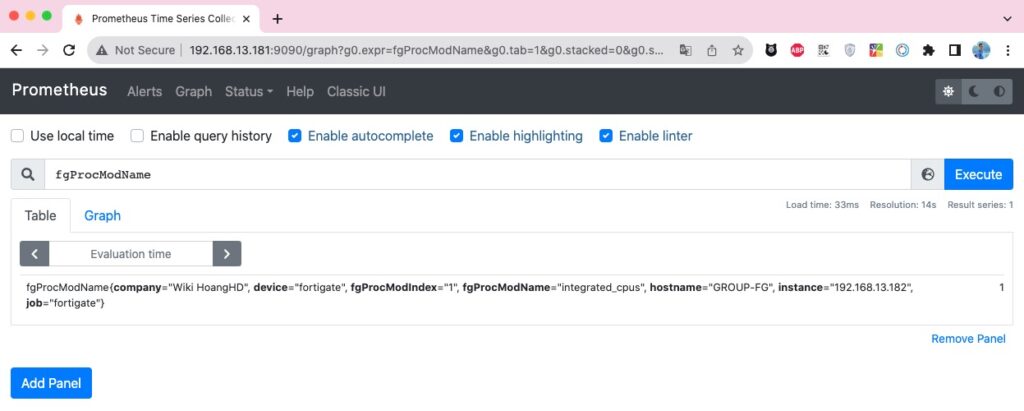The width and height of the screenshot is (1024, 411).
Task: Expand the tab search chevron
Action: (x=1008, y=19)
